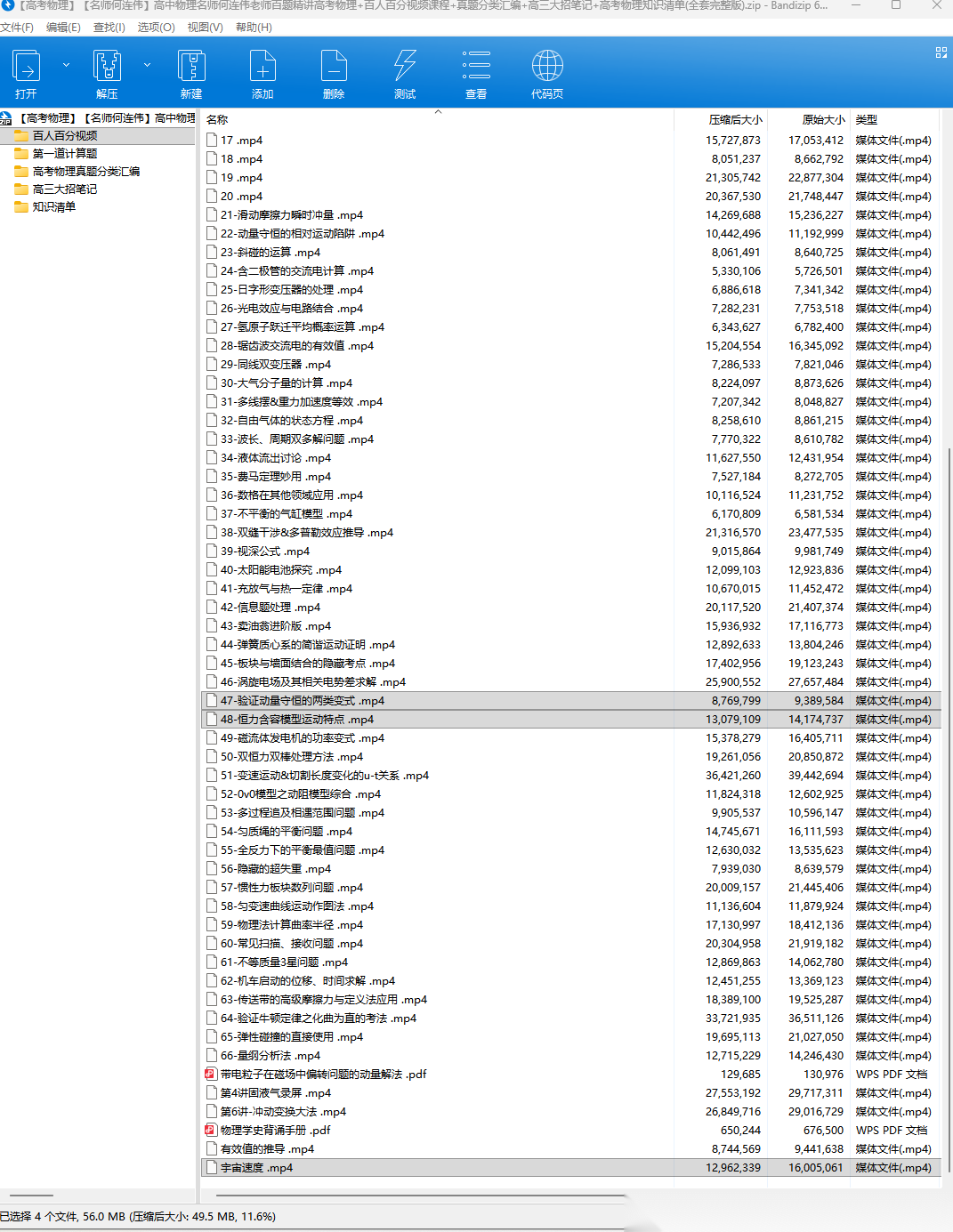Click the New archive (新建) icon

tap(191, 68)
